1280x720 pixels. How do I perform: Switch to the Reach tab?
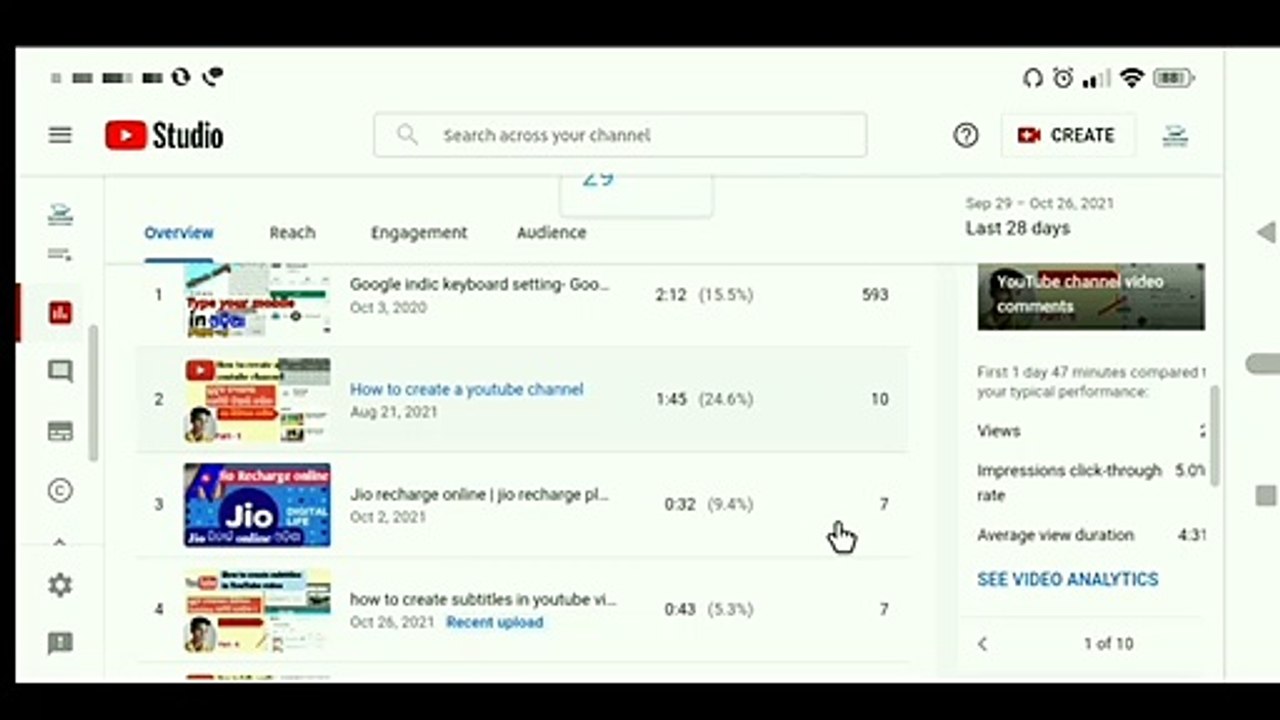292,232
